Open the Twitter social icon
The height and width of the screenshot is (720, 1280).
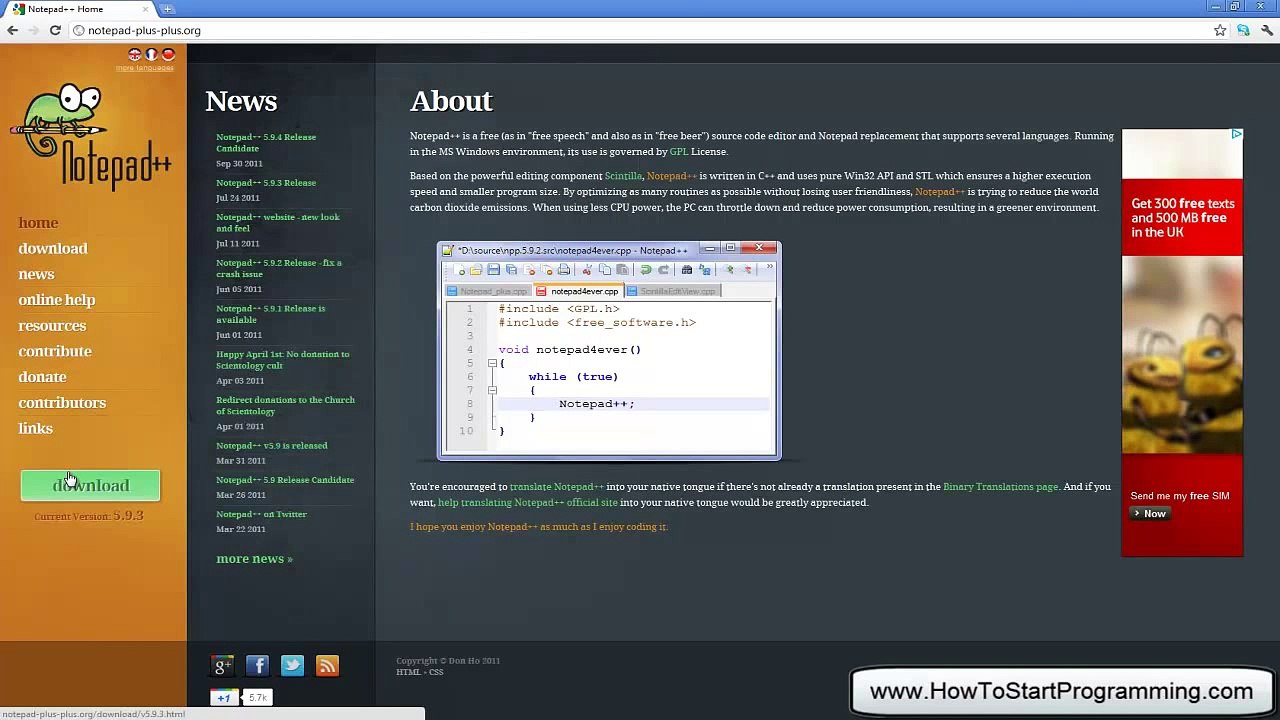[292, 666]
